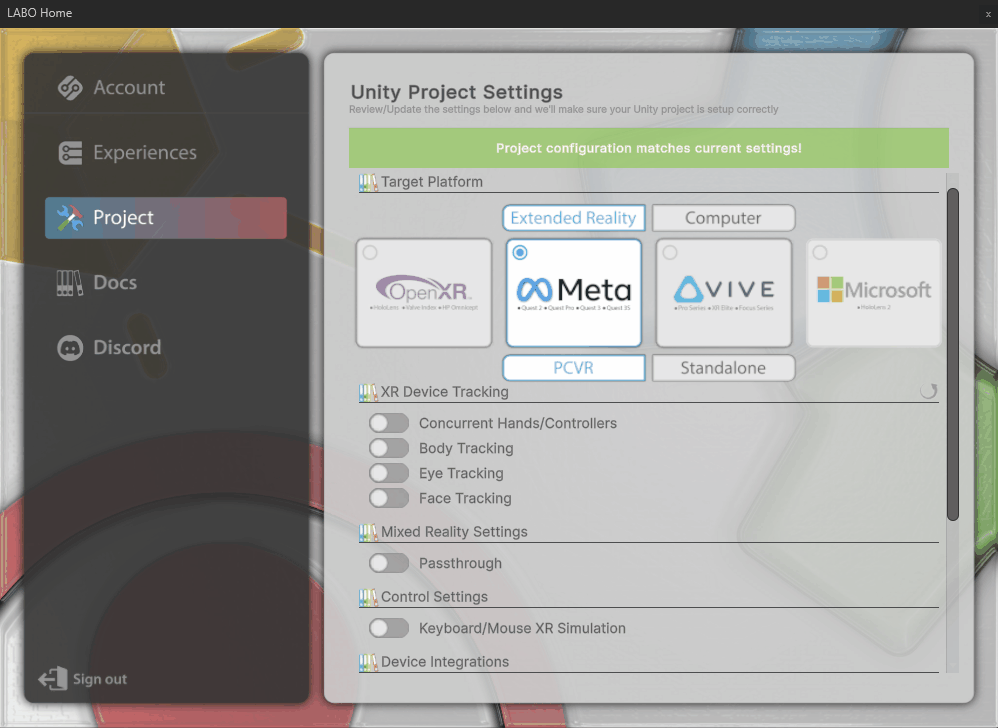This screenshot has width=998, height=728.
Task: Select the Meta platform radio button
Action: tap(520, 253)
